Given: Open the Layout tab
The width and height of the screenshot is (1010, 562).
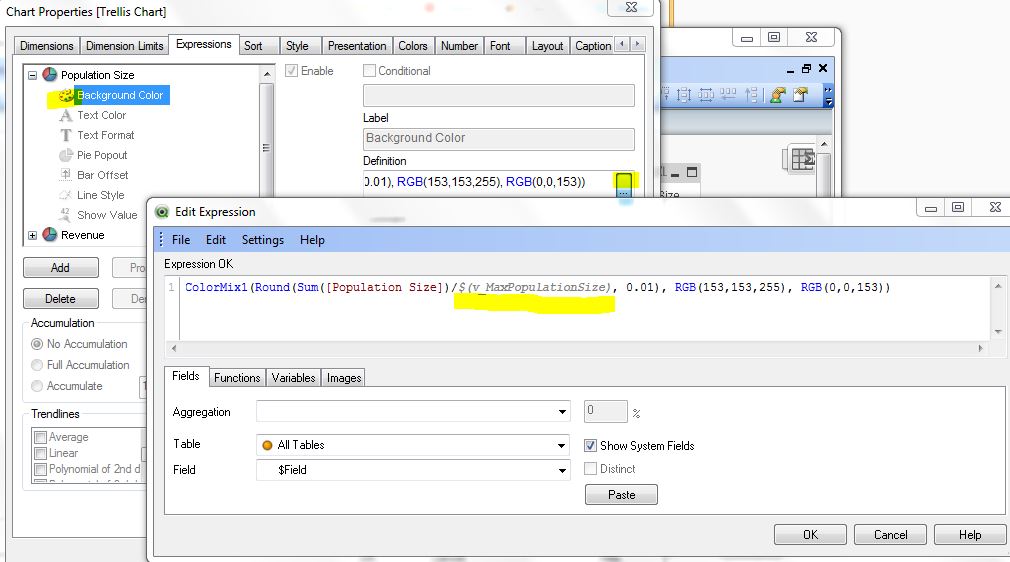Looking at the screenshot, I should point(548,46).
